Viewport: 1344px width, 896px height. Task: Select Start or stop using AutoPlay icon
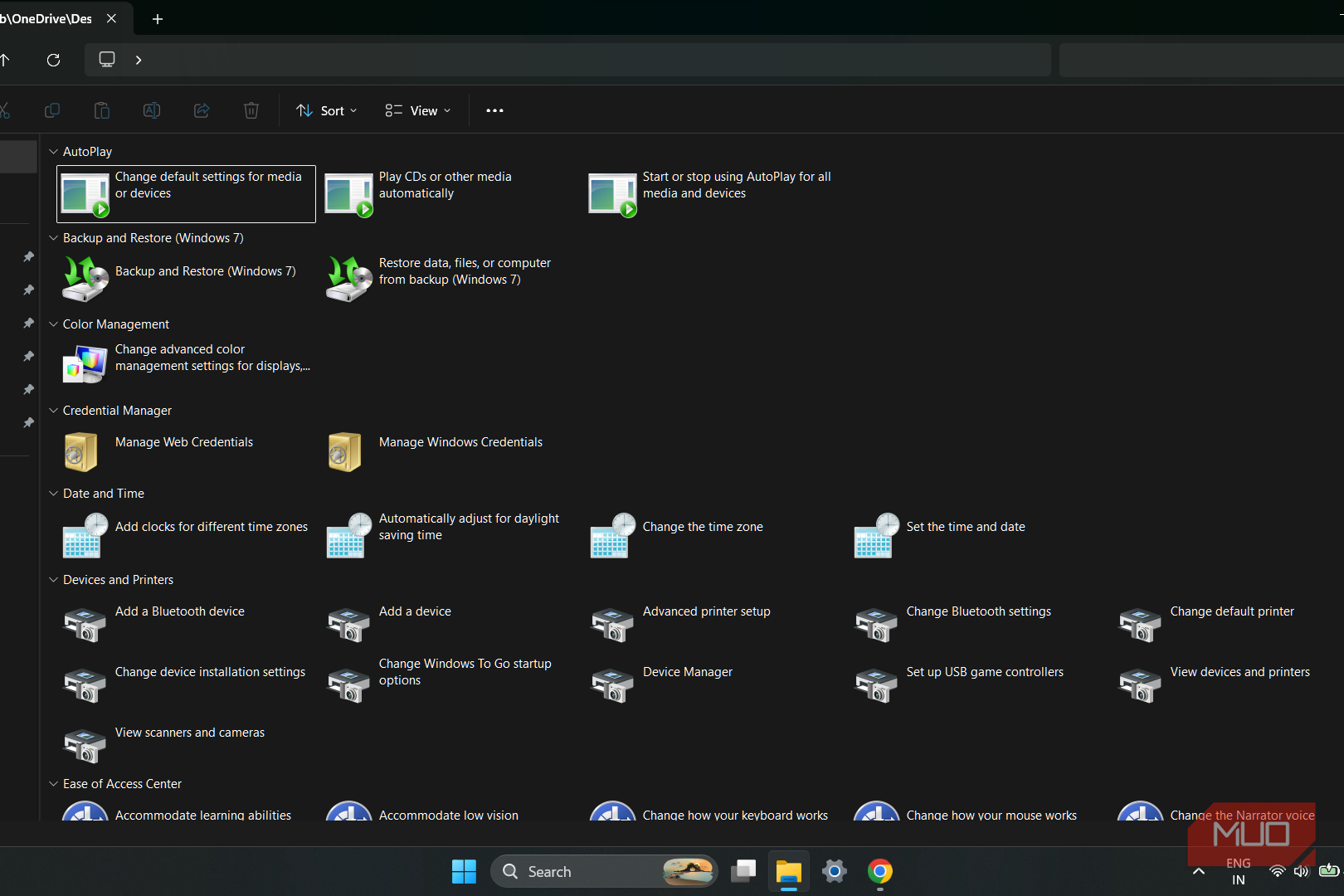[613, 195]
